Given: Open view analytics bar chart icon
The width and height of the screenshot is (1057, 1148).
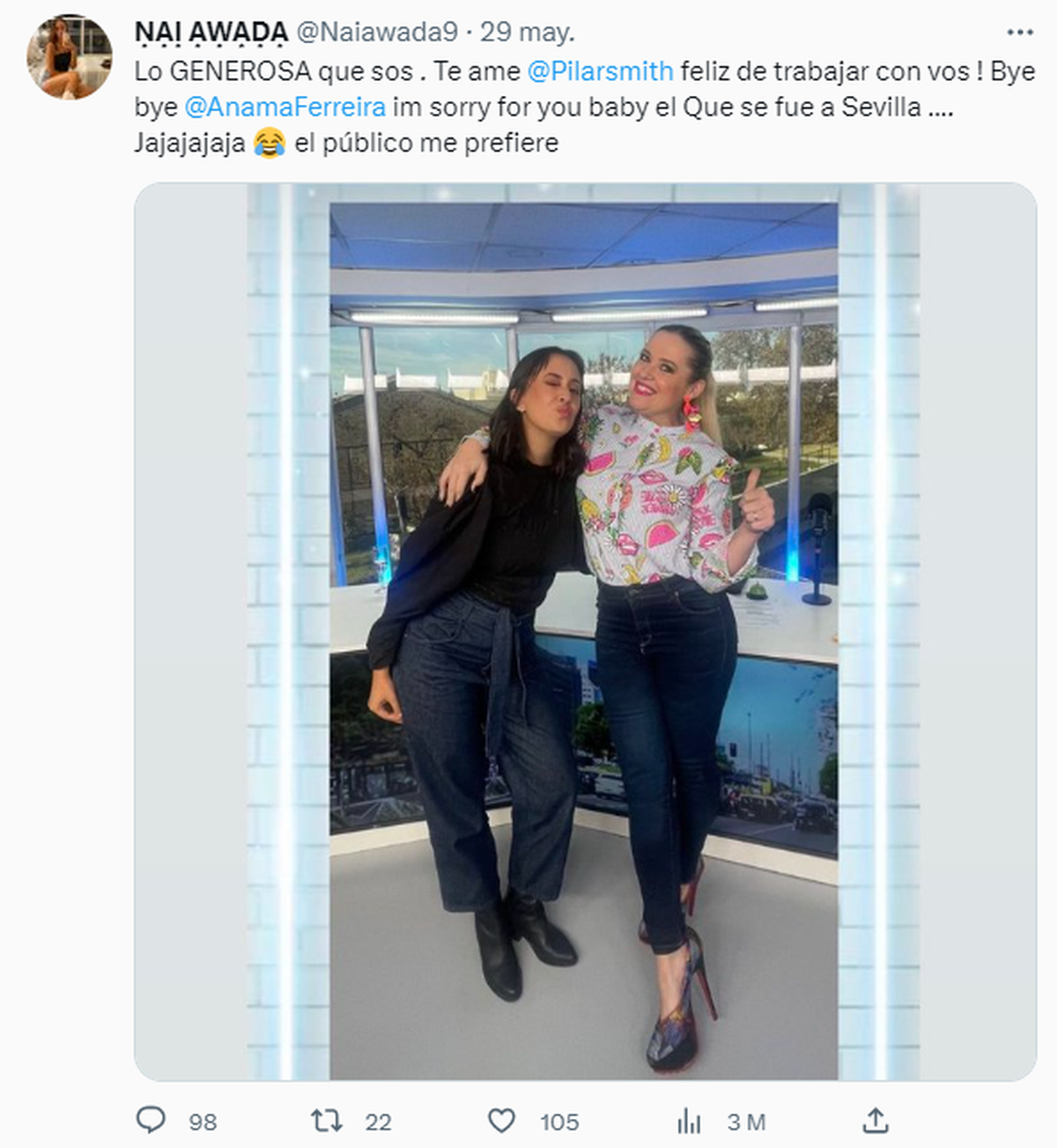Looking at the screenshot, I should [x=689, y=1122].
